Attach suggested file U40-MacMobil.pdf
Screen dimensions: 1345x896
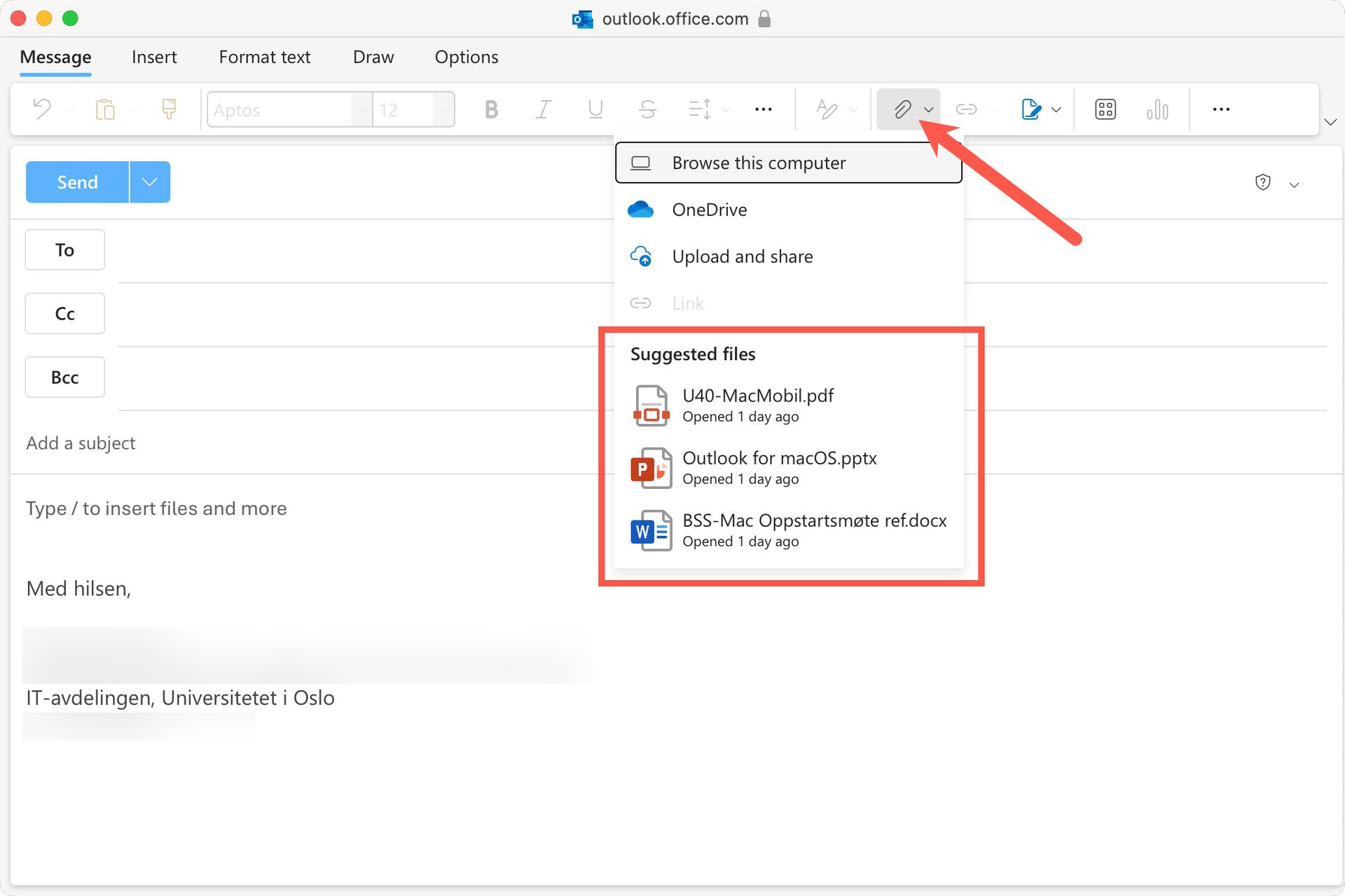[788, 405]
